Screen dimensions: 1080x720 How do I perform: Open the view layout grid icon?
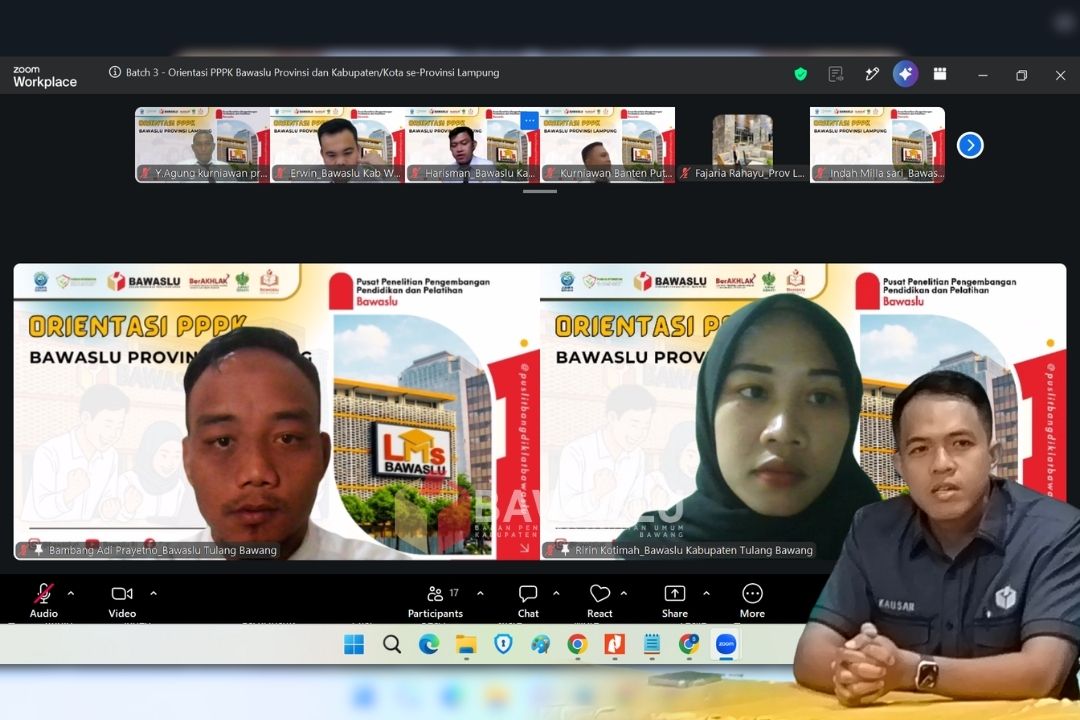pos(939,74)
